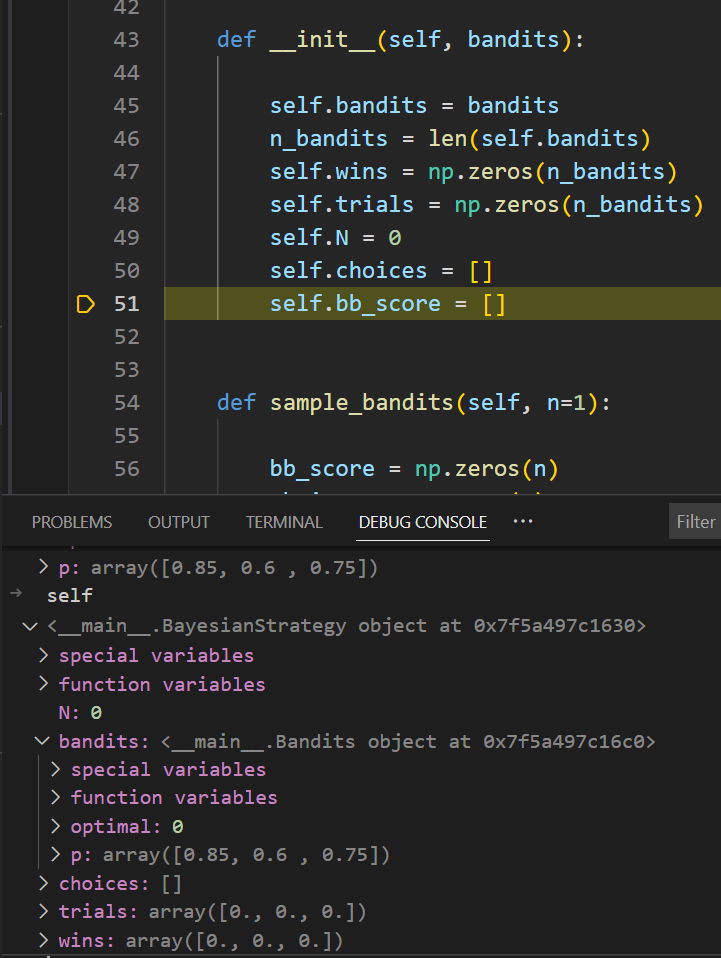Collapse the BayesianStrategy object node
The image size is (721, 958).
click(x=29, y=626)
